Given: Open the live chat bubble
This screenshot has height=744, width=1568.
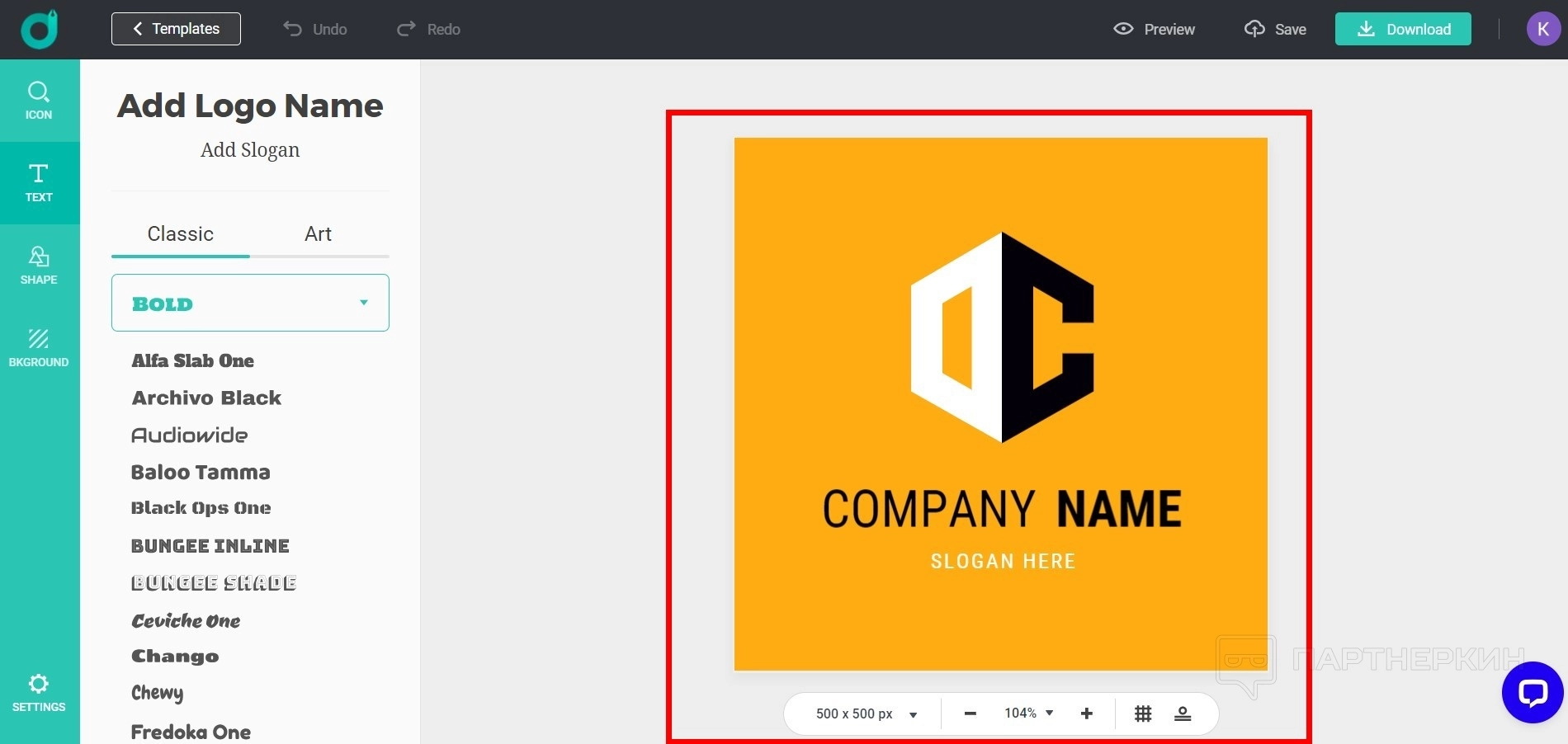Looking at the screenshot, I should pos(1532,692).
